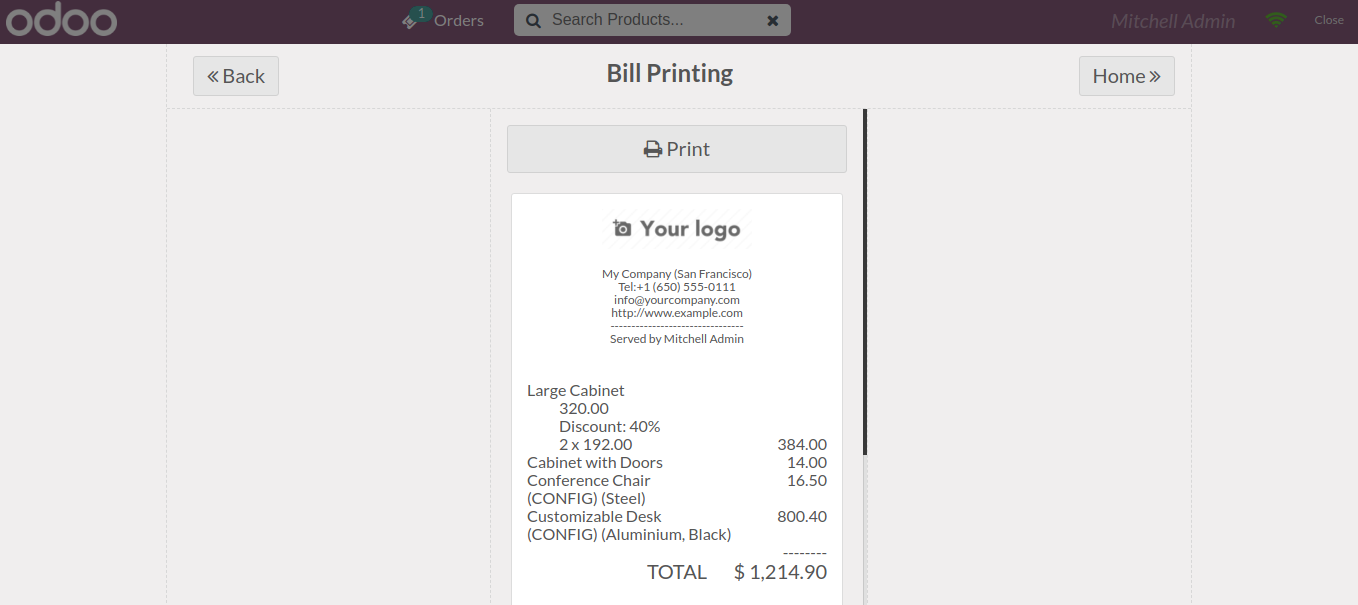1358x605 pixels.
Task: Click the camera icon beside Your logo
Action: click(x=622, y=229)
